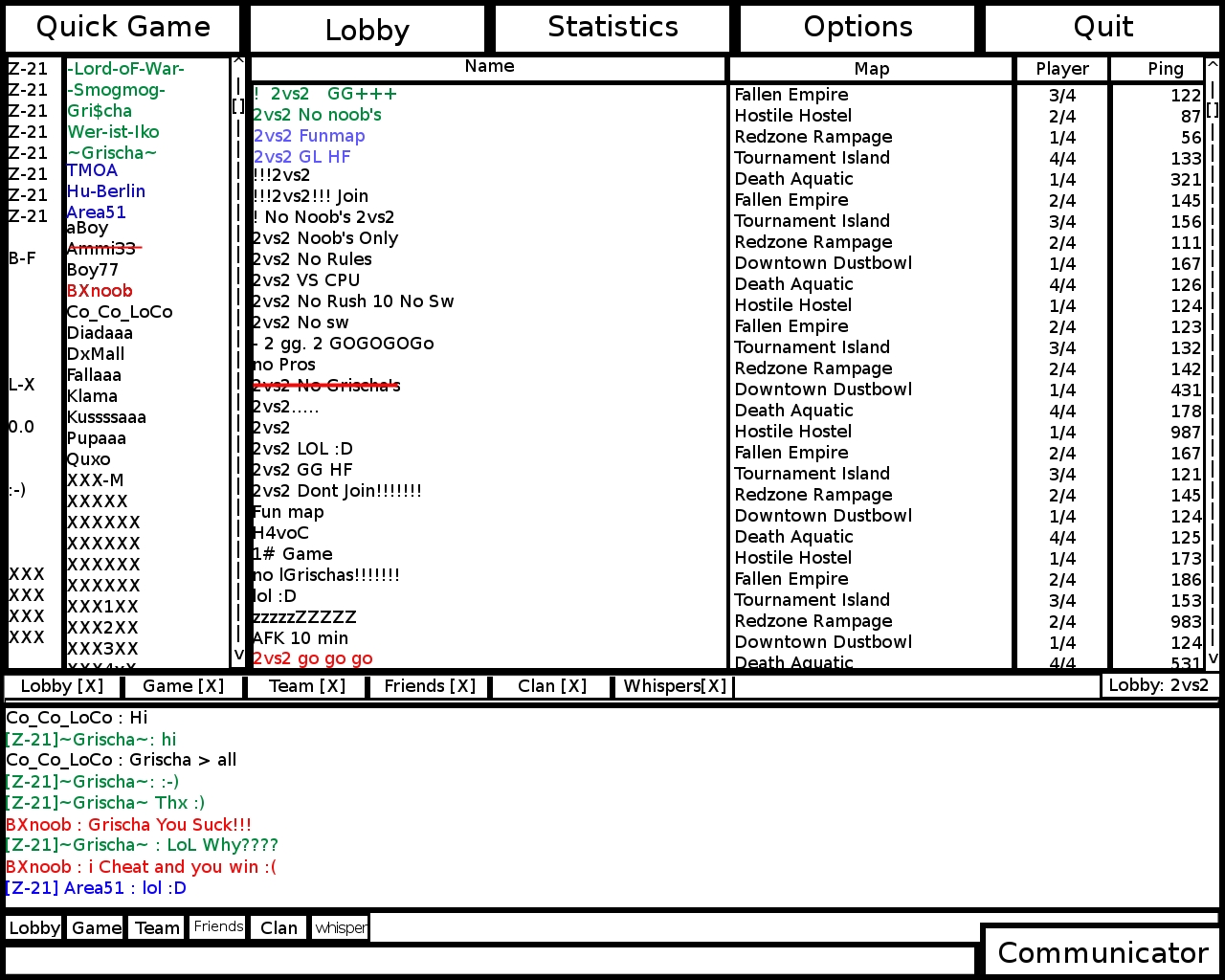The width and height of the screenshot is (1225, 980).
Task: Click the game list scroll-down arrow
Action: 1212,658
